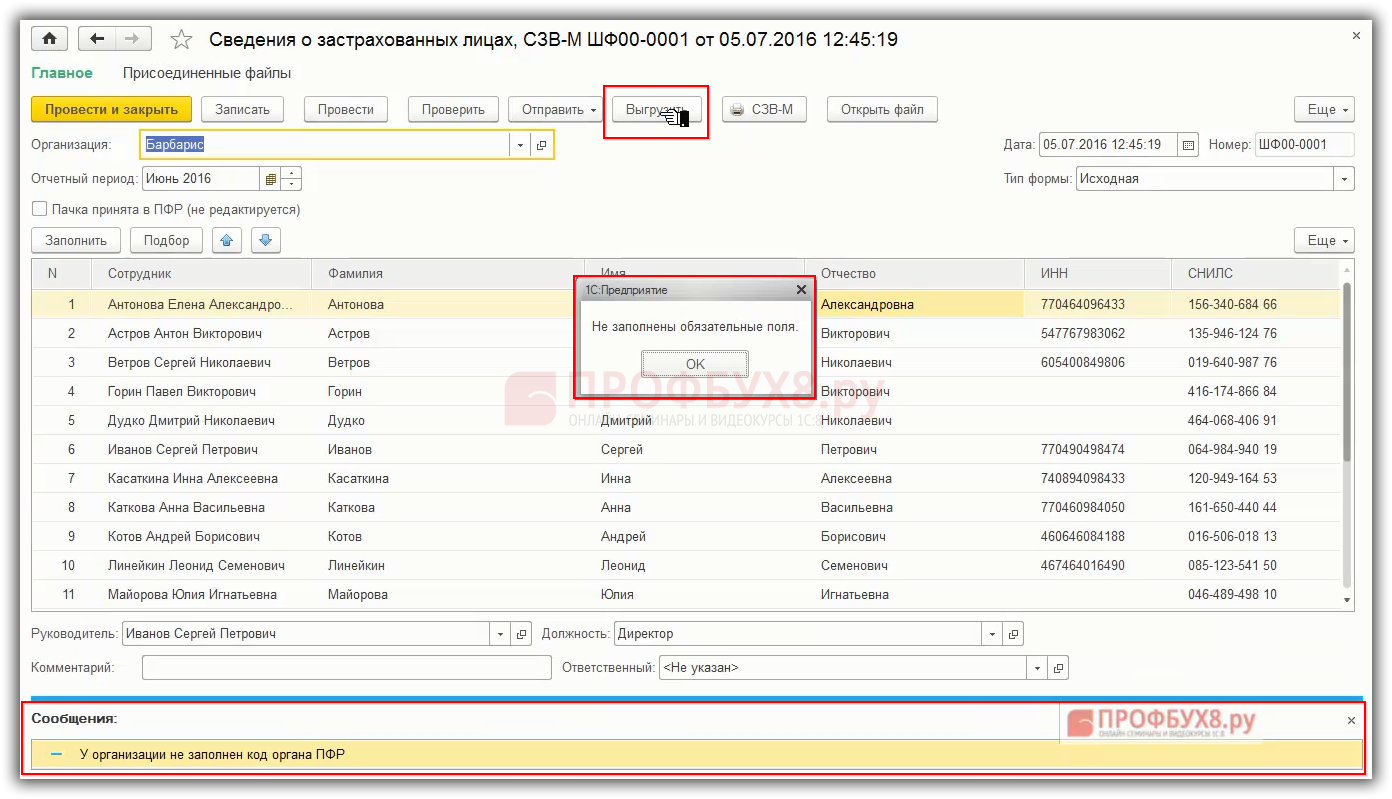This screenshot has height=799, width=1392.
Task: Move row down with blue arrow
Action: (266, 240)
